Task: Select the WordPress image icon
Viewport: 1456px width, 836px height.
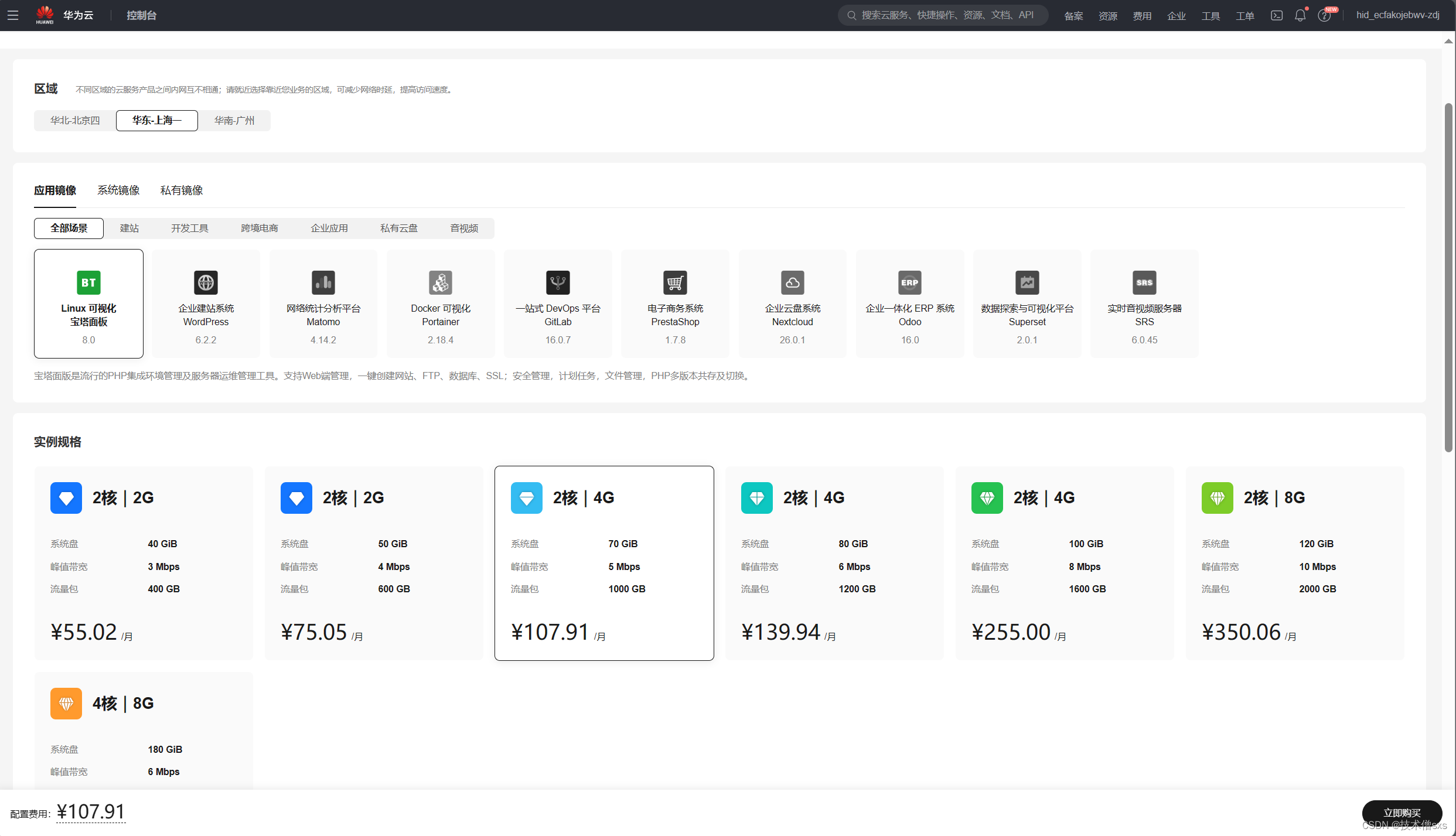Action: click(x=206, y=282)
